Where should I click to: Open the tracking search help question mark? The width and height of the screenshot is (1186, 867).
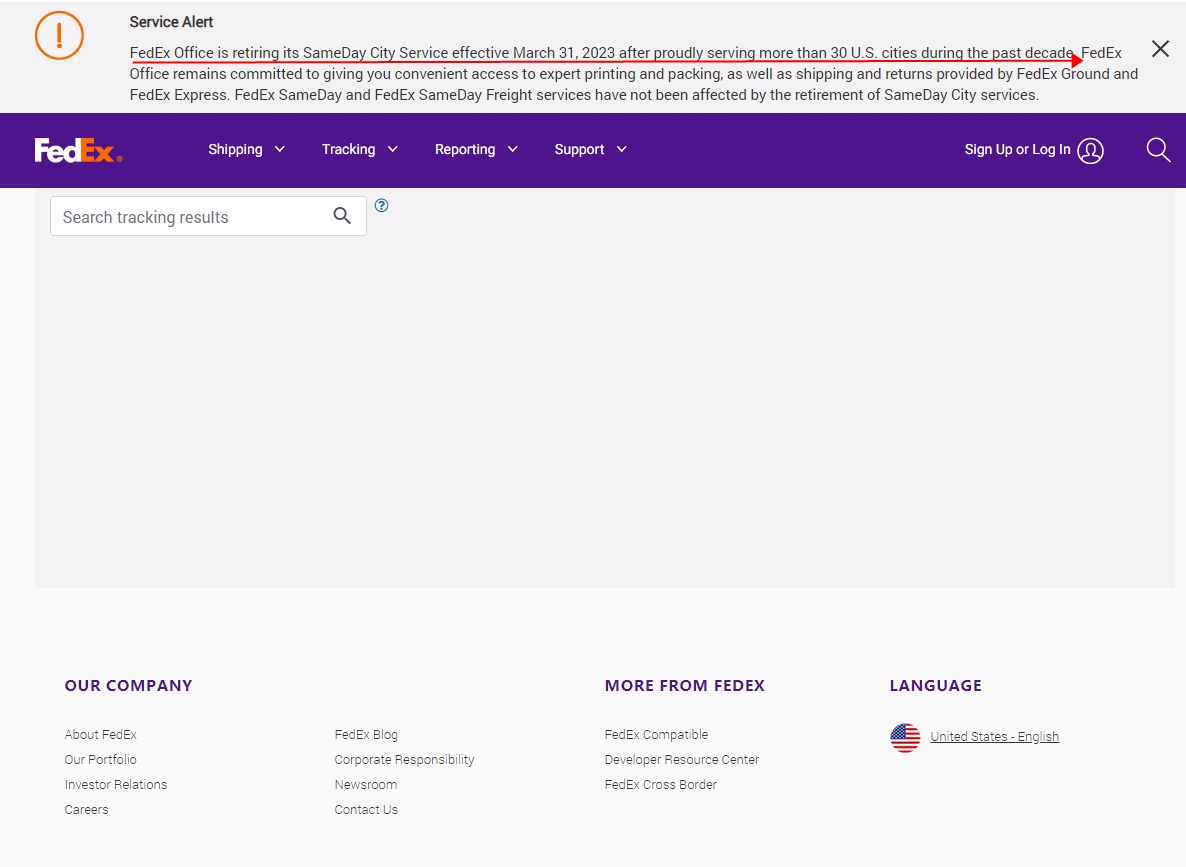(x=382, y=205)
